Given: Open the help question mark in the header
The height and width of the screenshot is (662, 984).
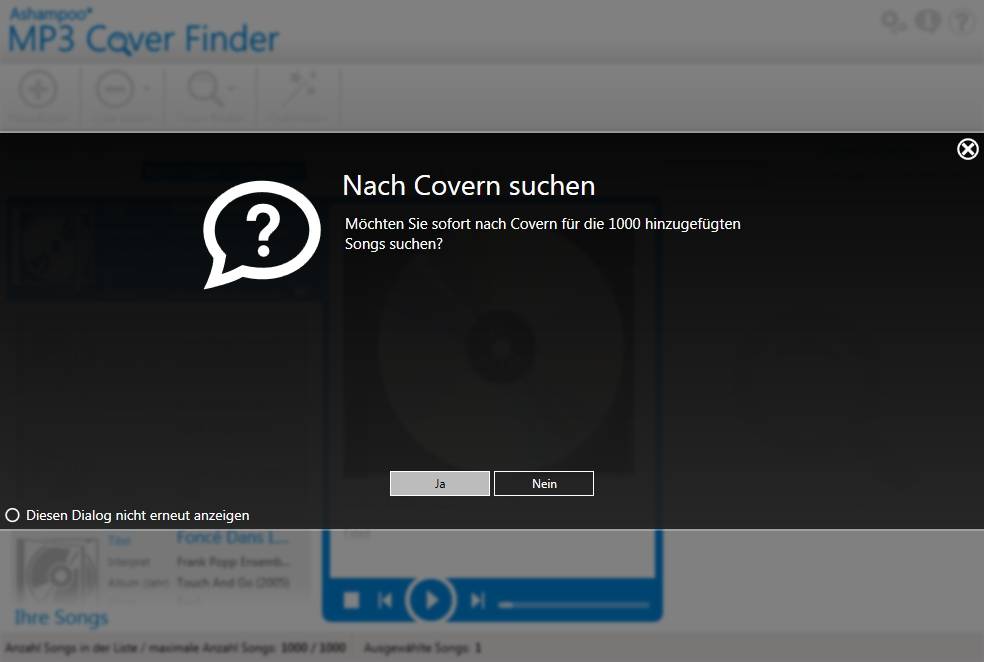Looking at the screenshot, I should (961, 21).
